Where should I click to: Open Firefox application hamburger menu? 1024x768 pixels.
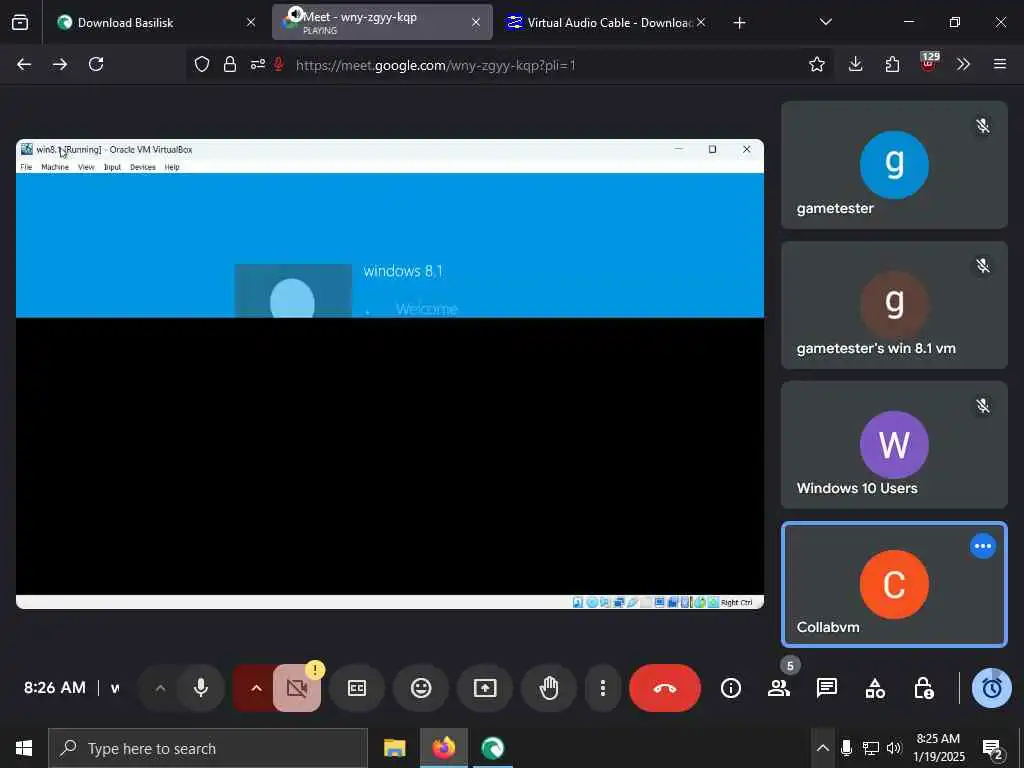point(1000,64)
